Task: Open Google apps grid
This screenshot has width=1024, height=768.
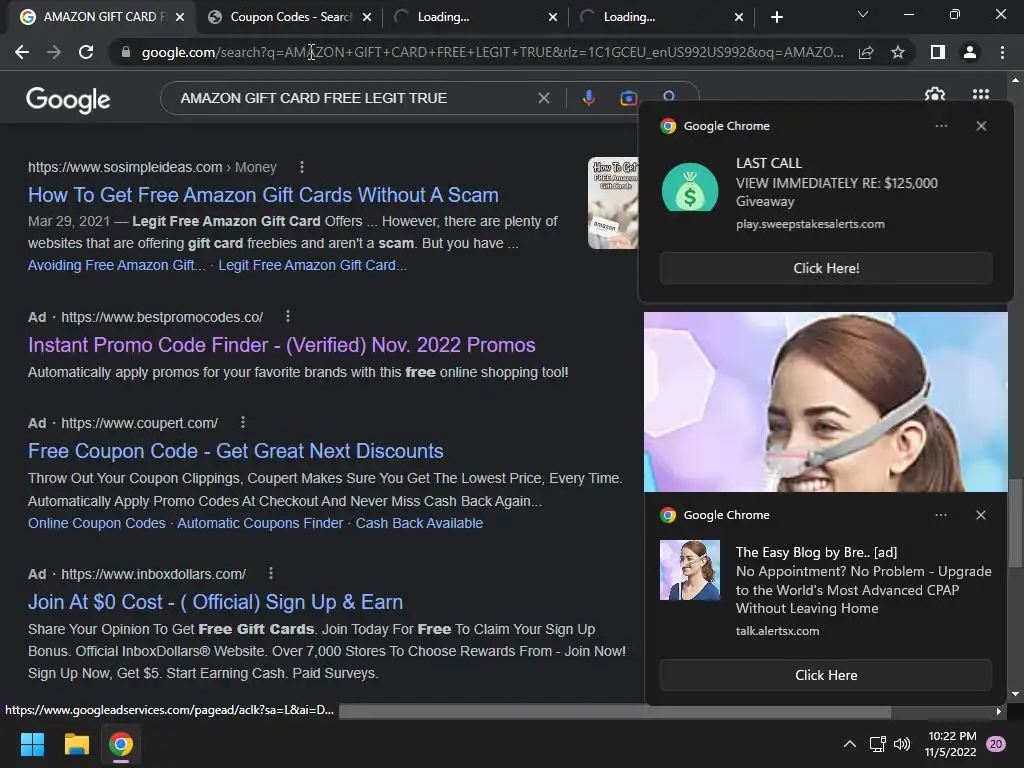Action: click(x=981, y=94)
